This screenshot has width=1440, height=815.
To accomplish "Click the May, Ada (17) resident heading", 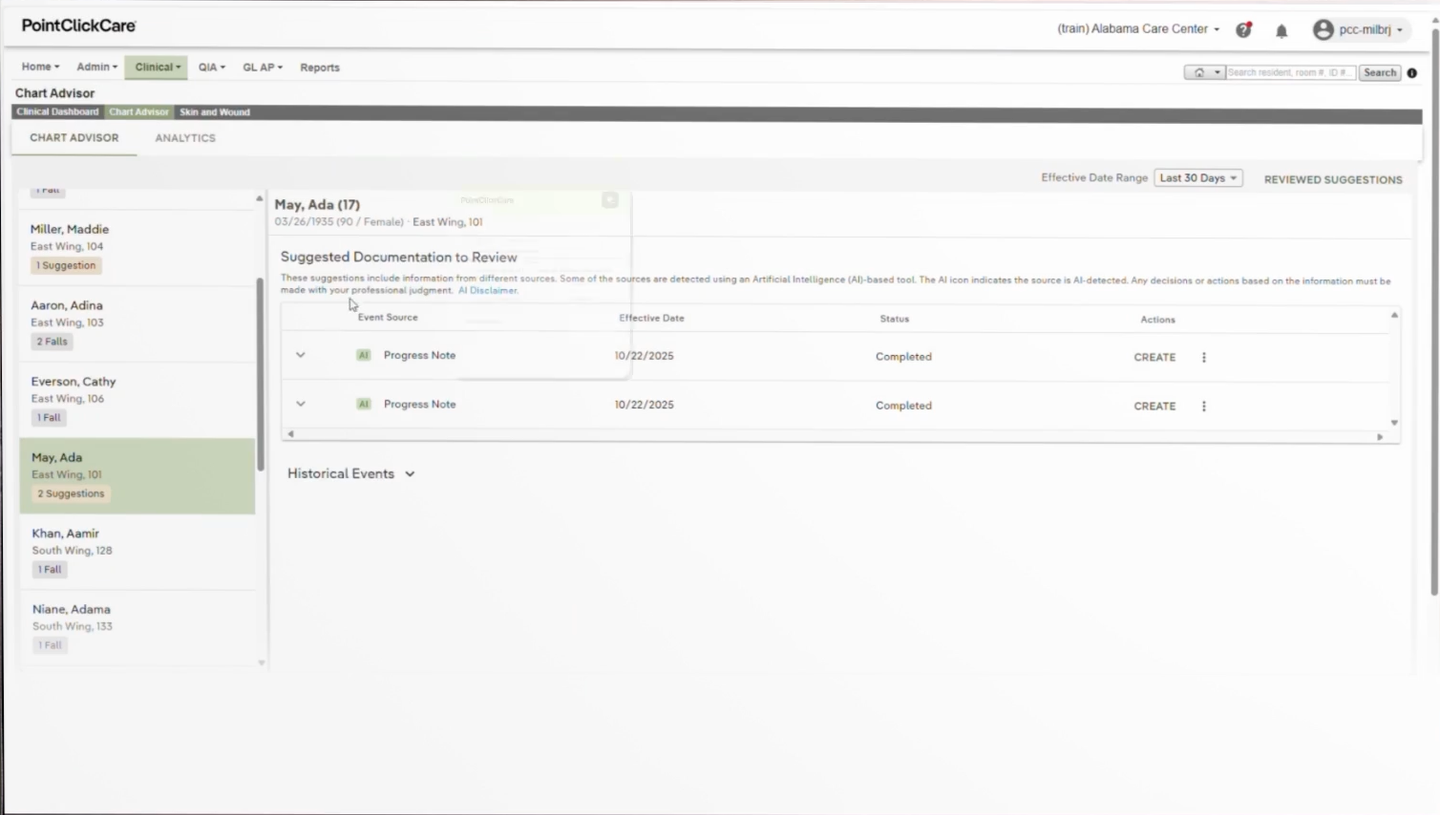I will pyautogui.click(x=317, y=205).
